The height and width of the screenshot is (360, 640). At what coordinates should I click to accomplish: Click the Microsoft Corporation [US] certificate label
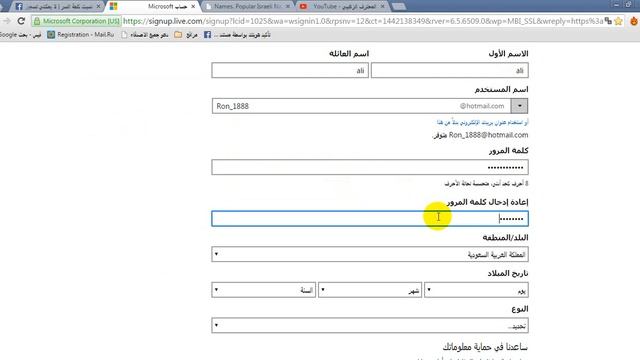[81, 21]
